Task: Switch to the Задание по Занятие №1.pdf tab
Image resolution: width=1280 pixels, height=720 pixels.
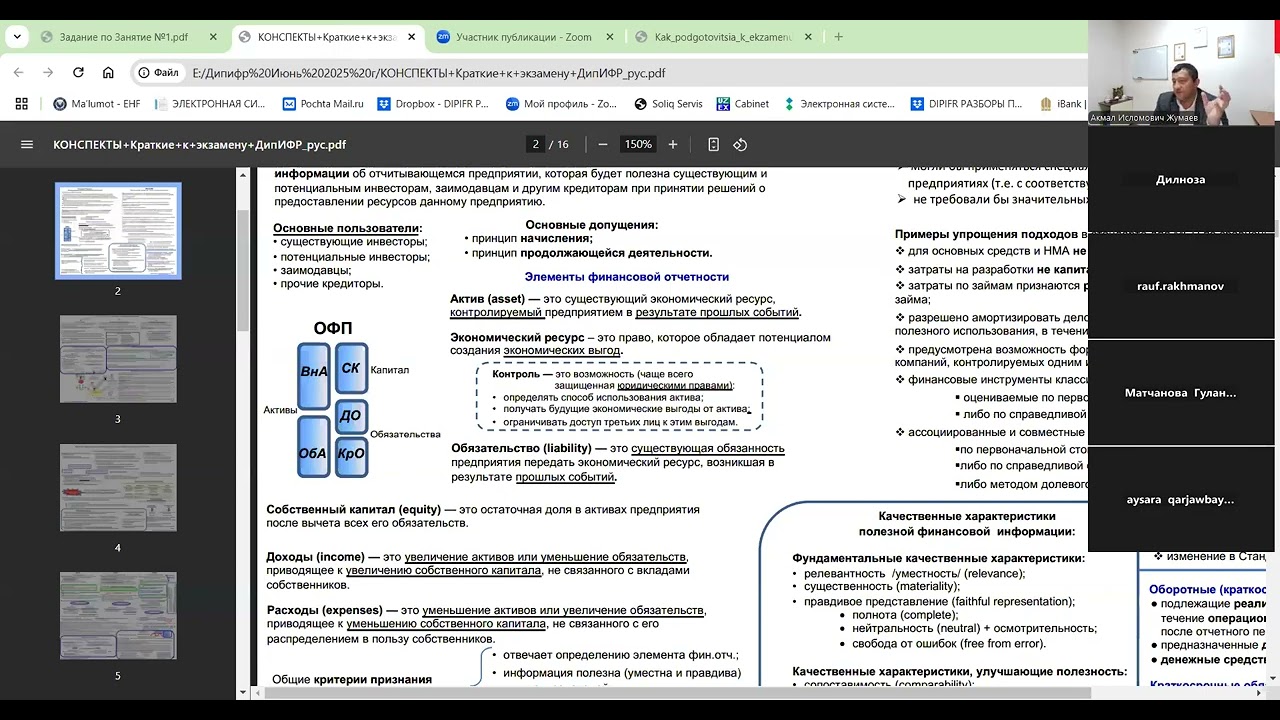Action: (x=123, y=37)
